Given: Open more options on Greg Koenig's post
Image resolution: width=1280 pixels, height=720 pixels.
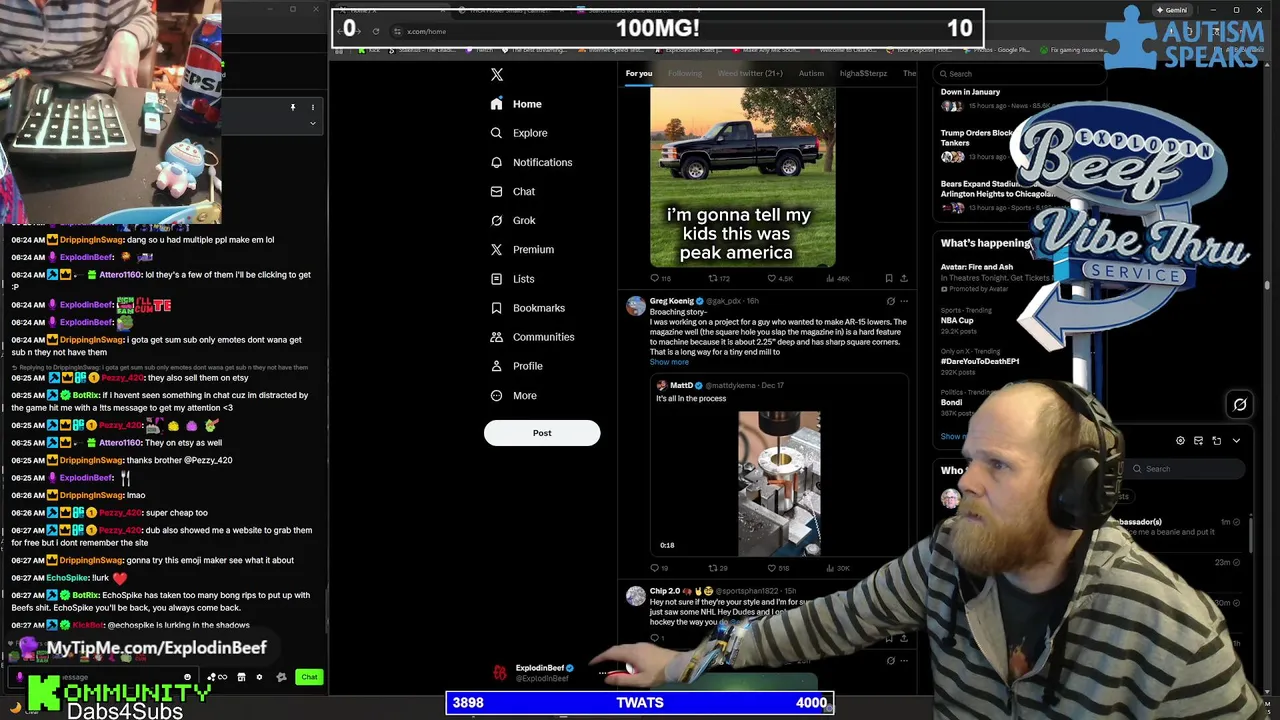Looking at the screenshot, I should click(x=904, y=301).
